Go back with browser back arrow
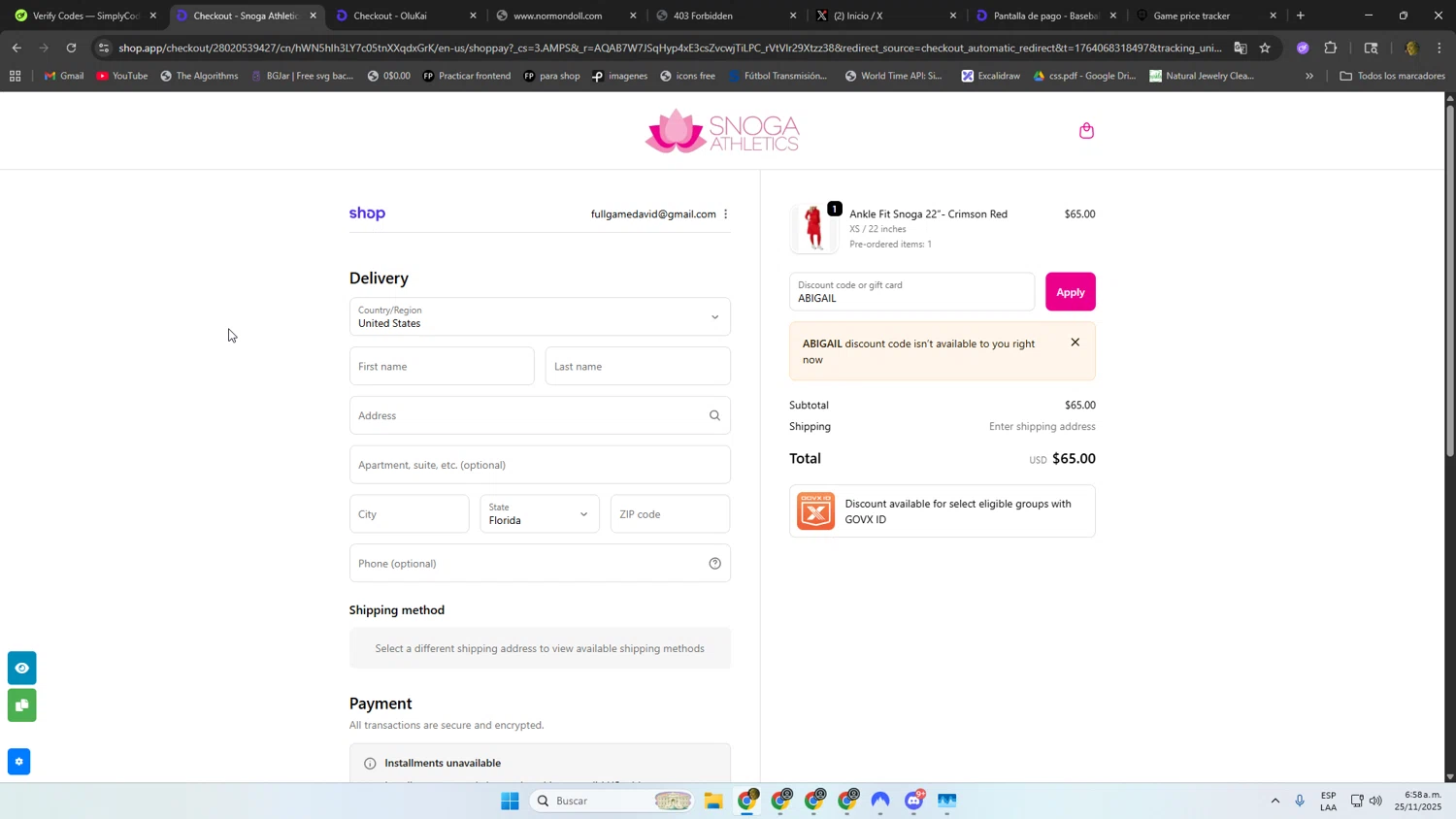This screenshot has height=819, width=1456. (x=17, y=48)
